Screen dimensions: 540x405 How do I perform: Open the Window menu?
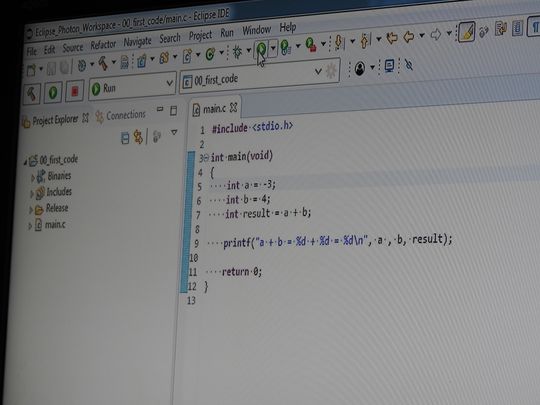pos(256,30)
